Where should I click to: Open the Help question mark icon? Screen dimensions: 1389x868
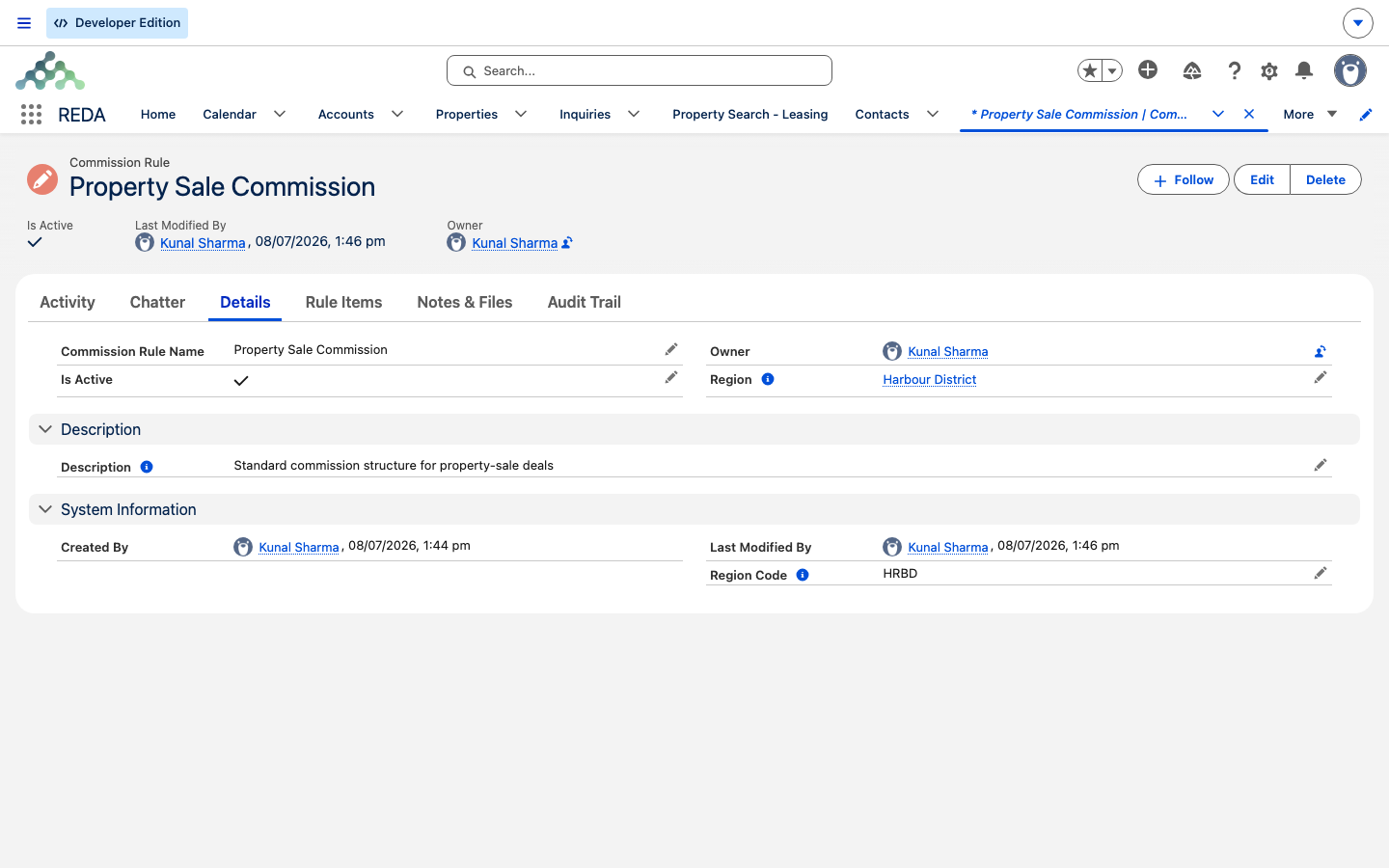(1235, 70)
